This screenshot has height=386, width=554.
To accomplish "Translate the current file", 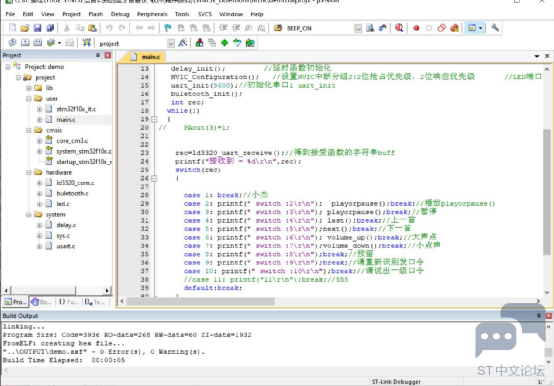I will (x=12, y=43).
